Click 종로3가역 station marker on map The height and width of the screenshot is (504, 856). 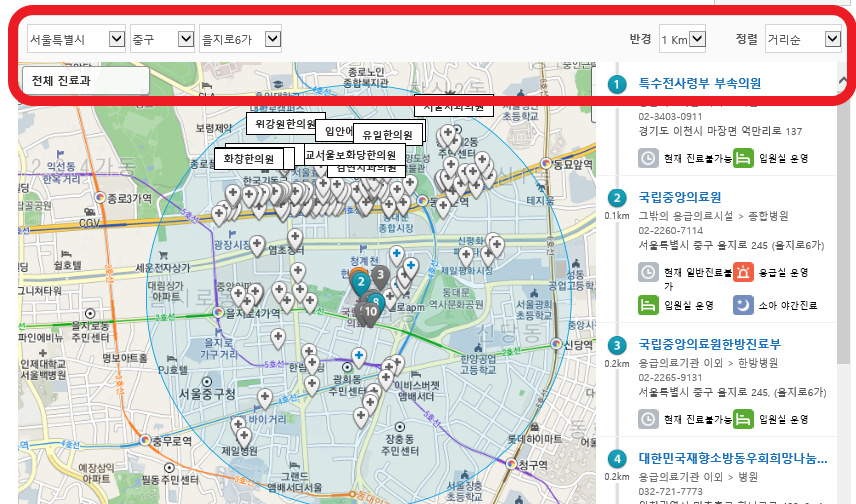(100, 198)
